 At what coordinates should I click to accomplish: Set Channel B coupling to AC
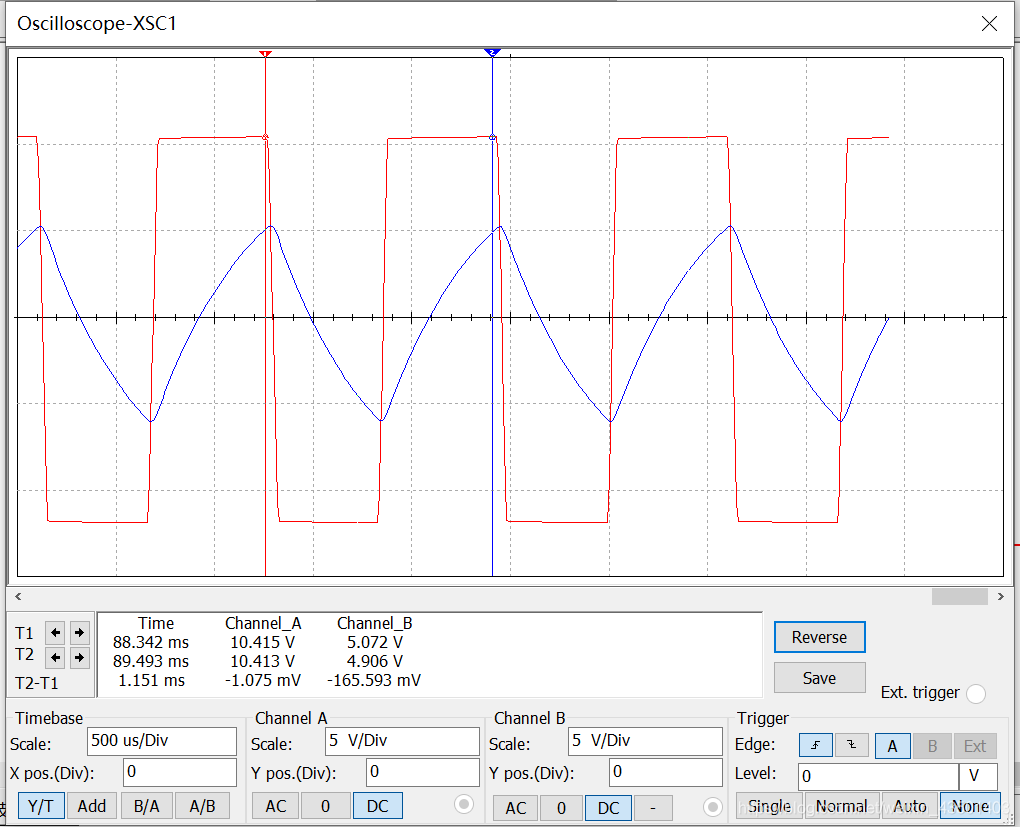coord(515,808)
